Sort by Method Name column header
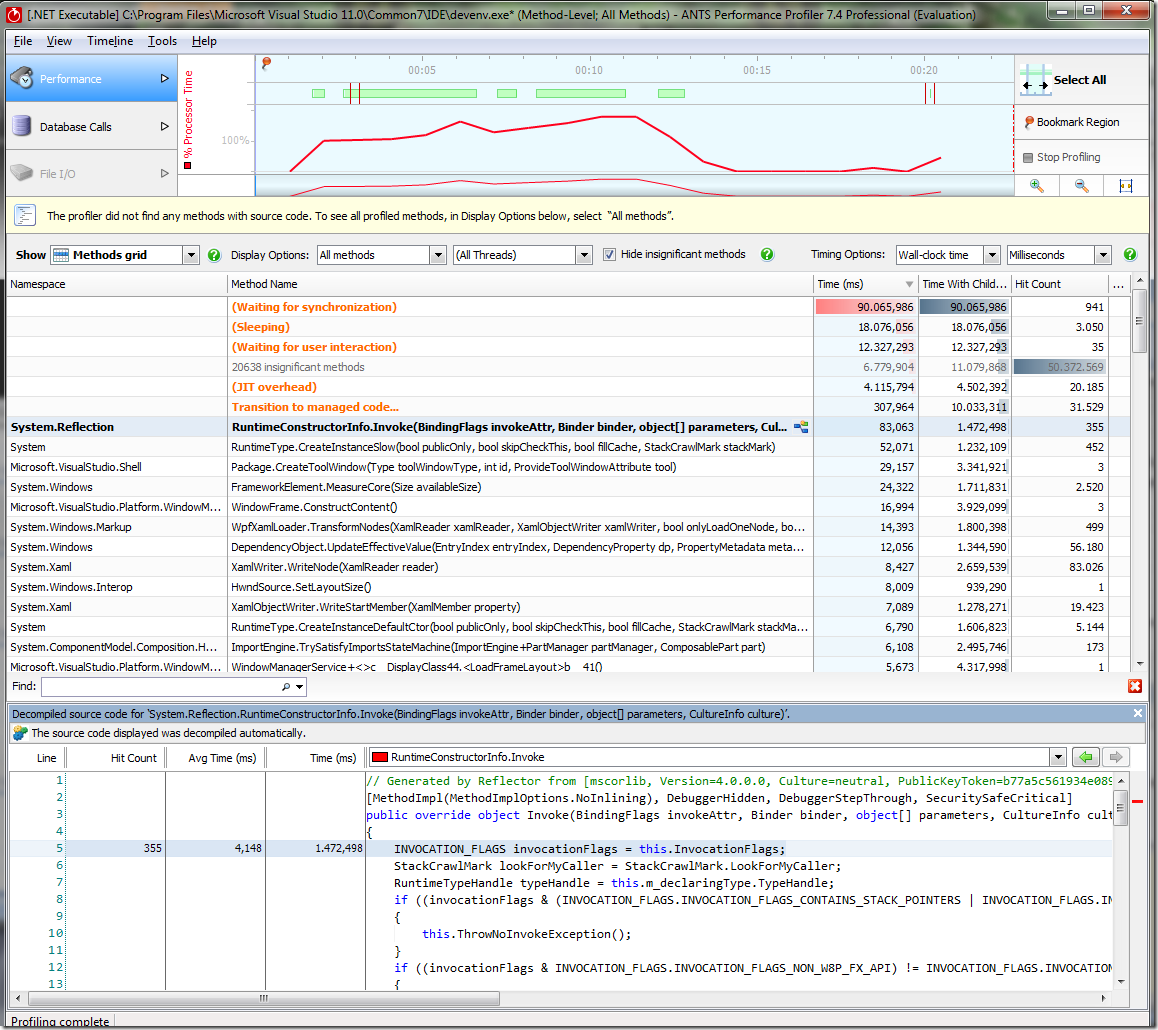Viewport: 1158px width, 1030px height. pyautogui.click(x=519, y=284)
